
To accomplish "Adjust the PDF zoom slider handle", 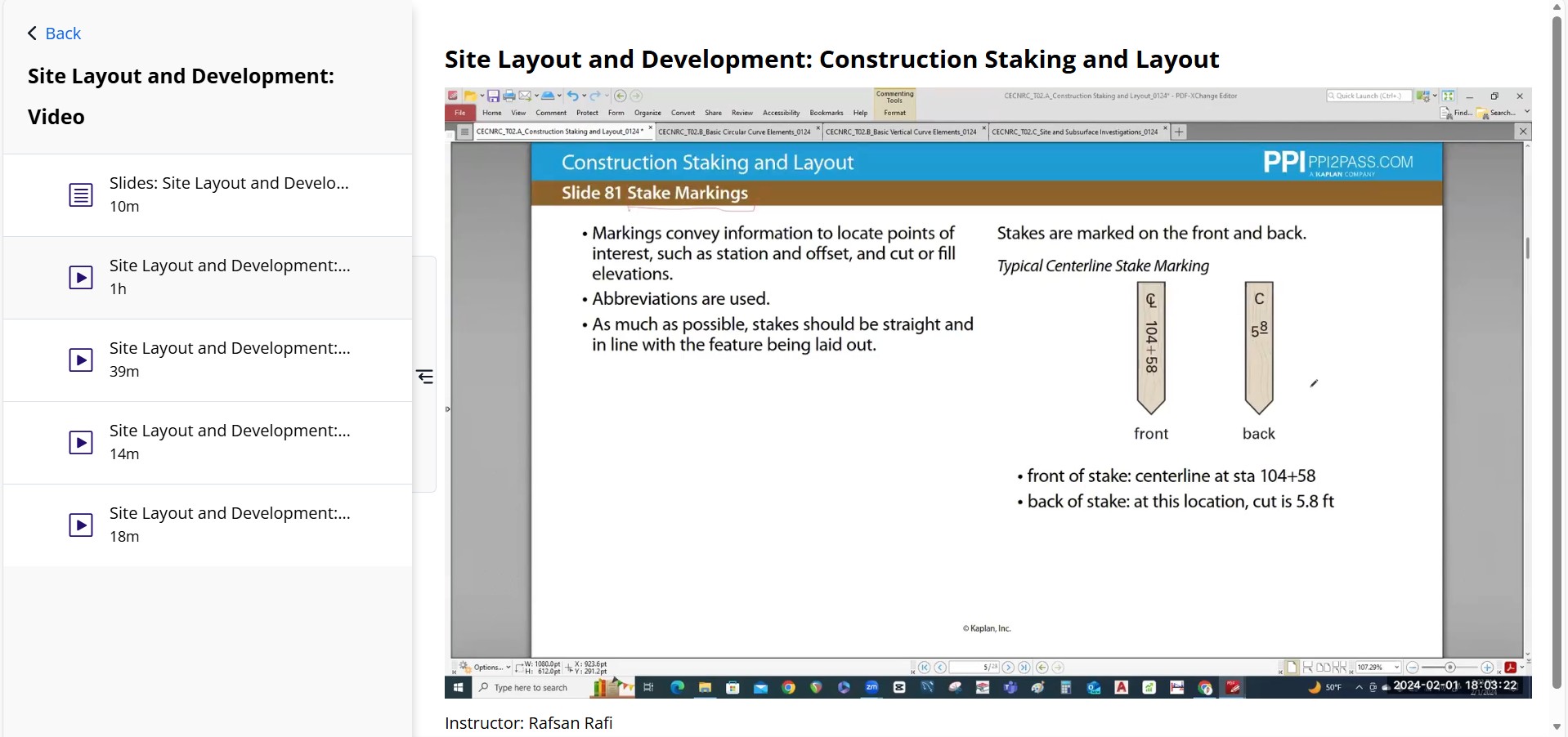I will pos(1449,668).
